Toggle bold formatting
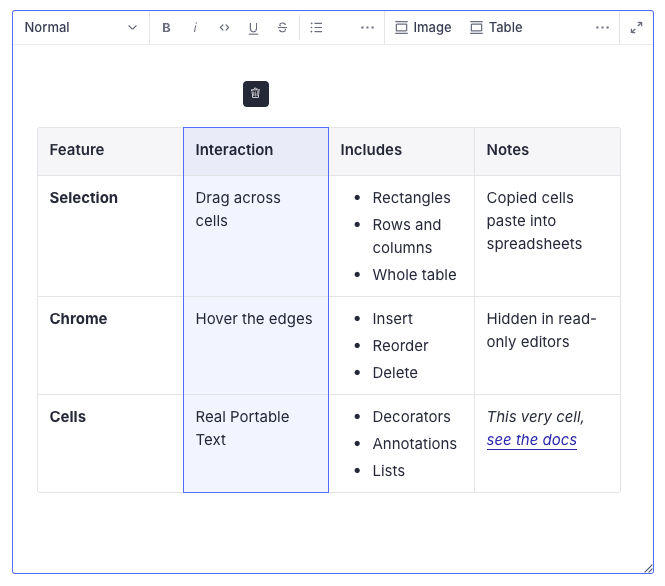 [x=166, y=28]
